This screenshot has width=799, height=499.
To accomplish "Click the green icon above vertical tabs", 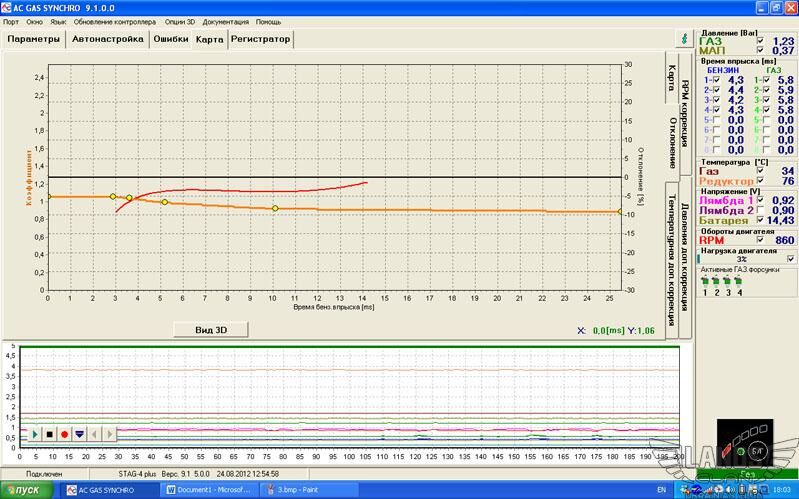I will 684,39.
